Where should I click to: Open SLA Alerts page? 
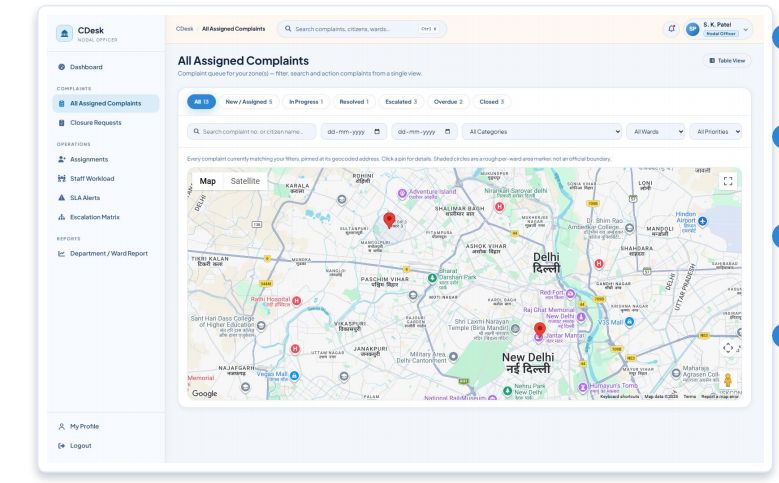tap(106, 198)
